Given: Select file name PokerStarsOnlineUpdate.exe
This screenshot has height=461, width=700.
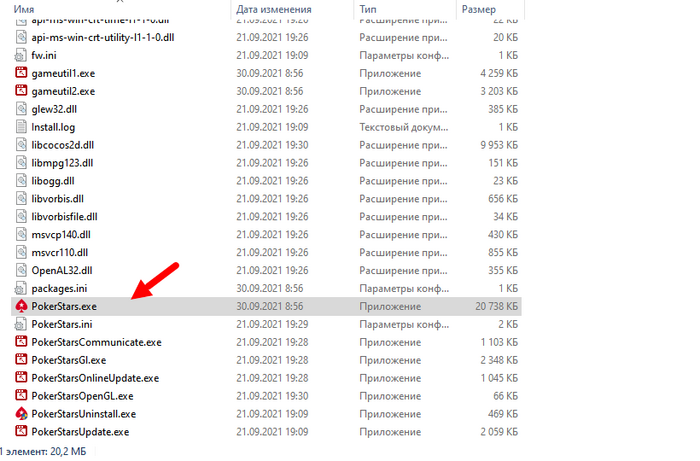Looking at the screenshot, I should click(95, 378).
